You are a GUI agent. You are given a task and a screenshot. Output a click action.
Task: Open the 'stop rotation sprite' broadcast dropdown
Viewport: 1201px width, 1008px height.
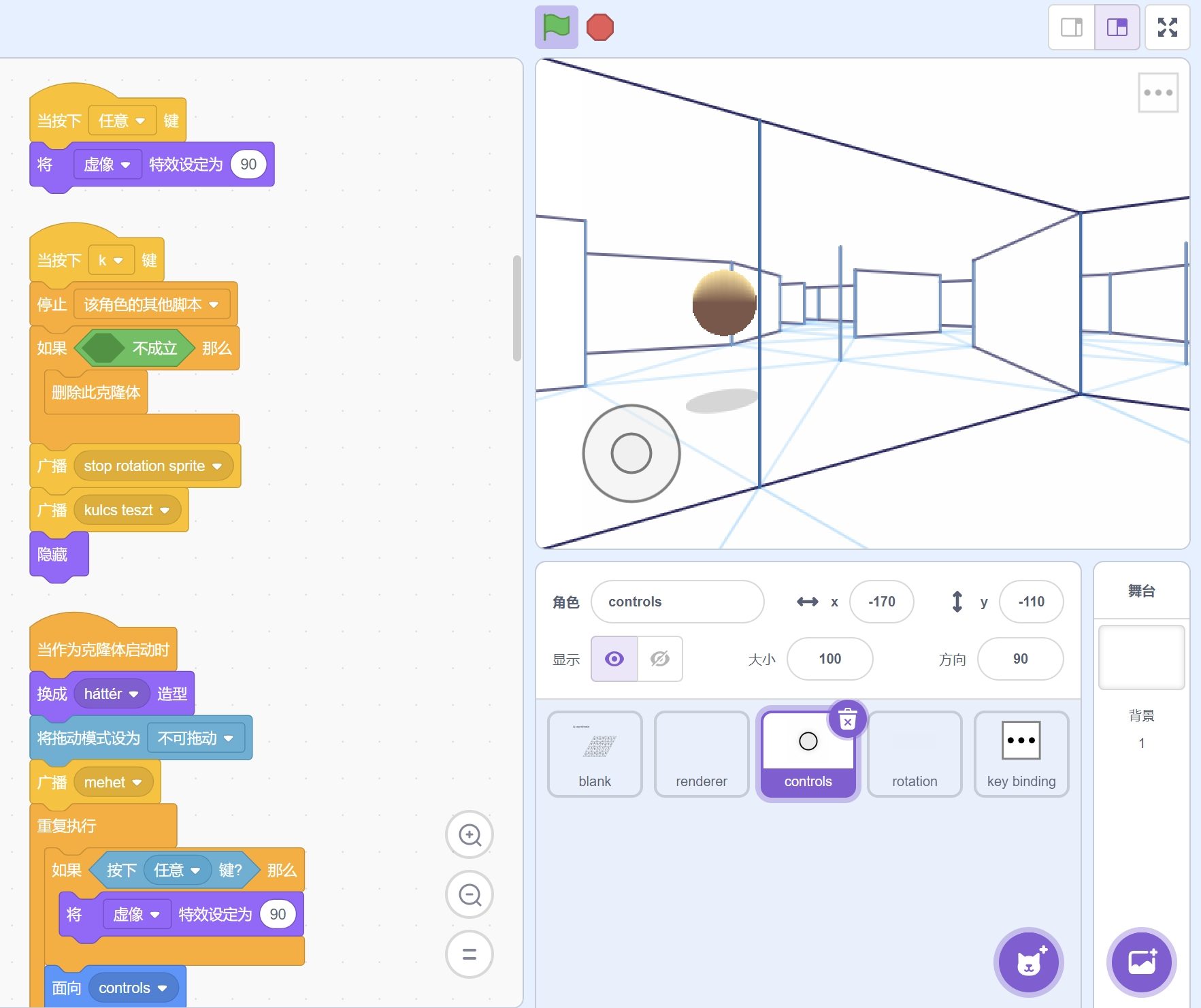point(217,466)
